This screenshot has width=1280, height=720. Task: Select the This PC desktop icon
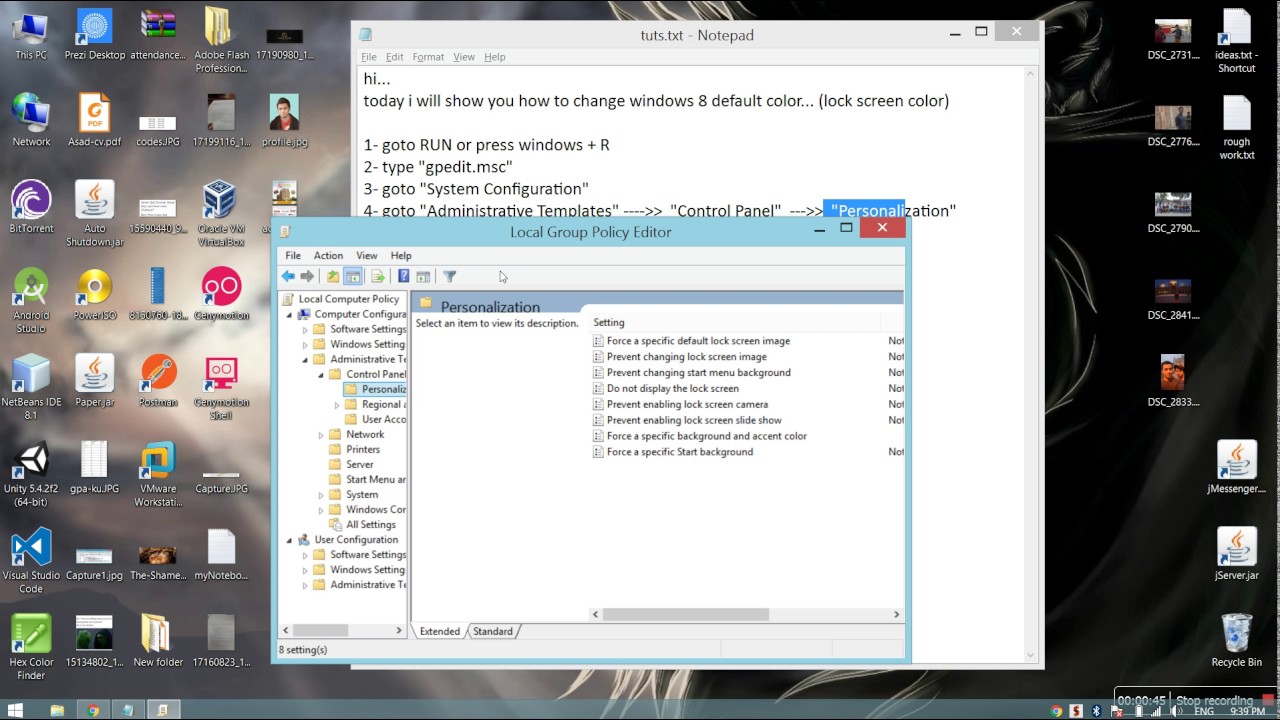31,36
